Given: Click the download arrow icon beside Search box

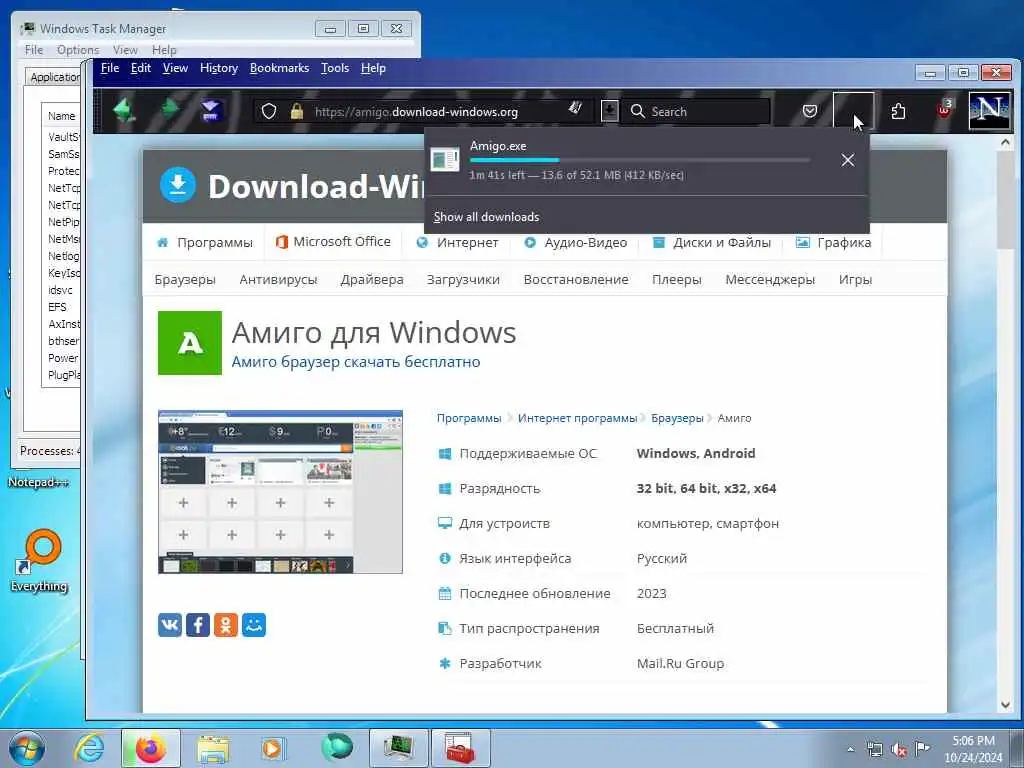Looking at the screenshot, I should point(609,110).
